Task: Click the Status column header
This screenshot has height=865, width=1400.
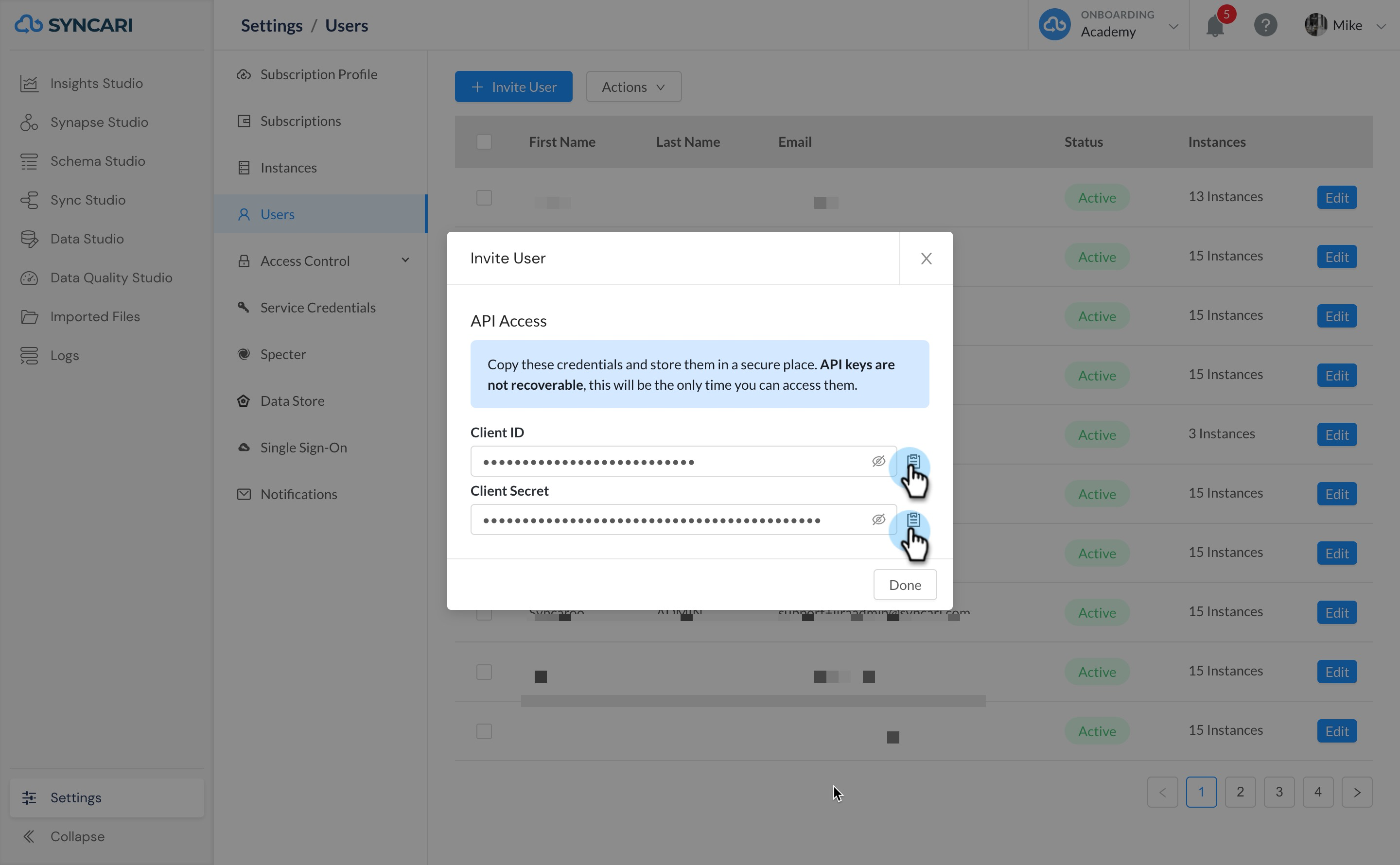Action: point(1083,142)
